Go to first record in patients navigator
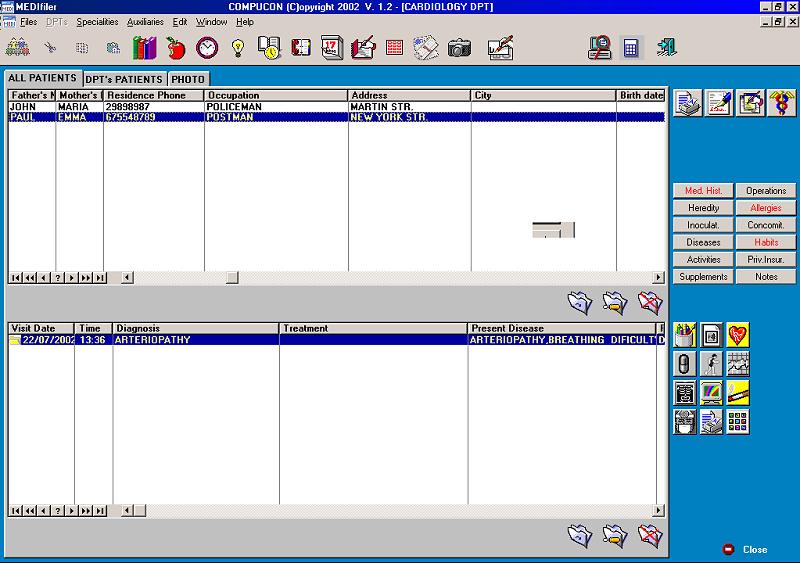The width and height of the screenshot is (800, 563). (x=16, y=278)
